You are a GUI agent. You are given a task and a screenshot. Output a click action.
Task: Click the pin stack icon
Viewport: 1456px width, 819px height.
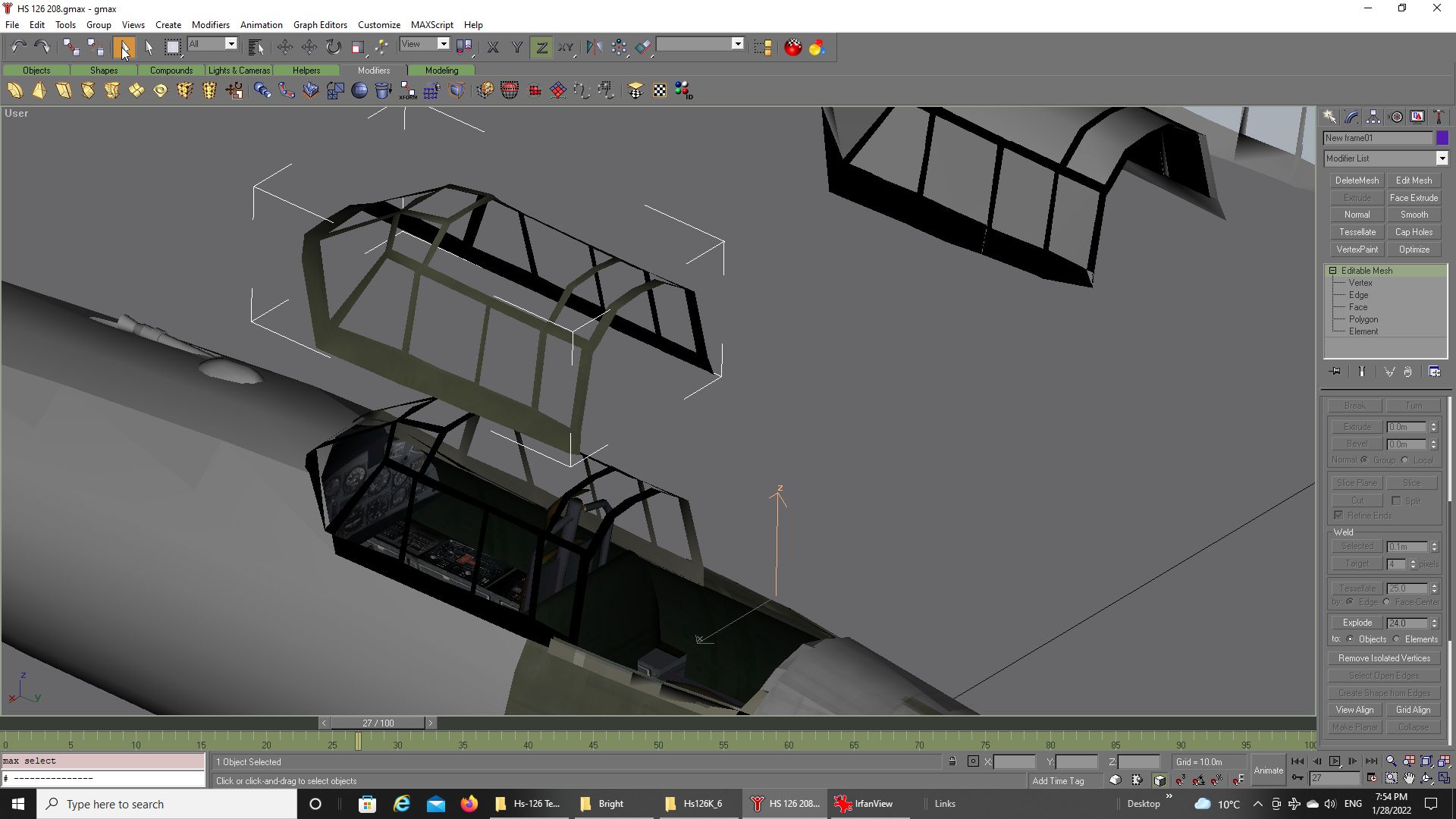(1335, 372)
